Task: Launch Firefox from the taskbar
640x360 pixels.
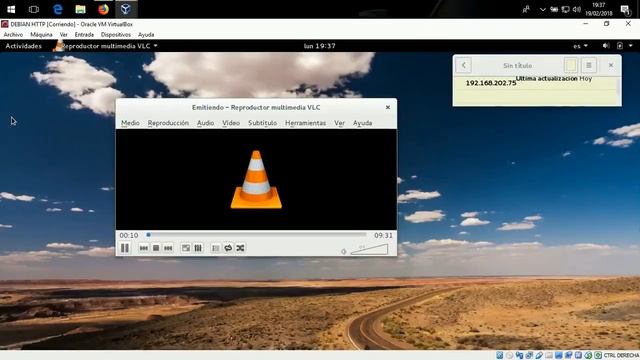Action: point(103,9)
